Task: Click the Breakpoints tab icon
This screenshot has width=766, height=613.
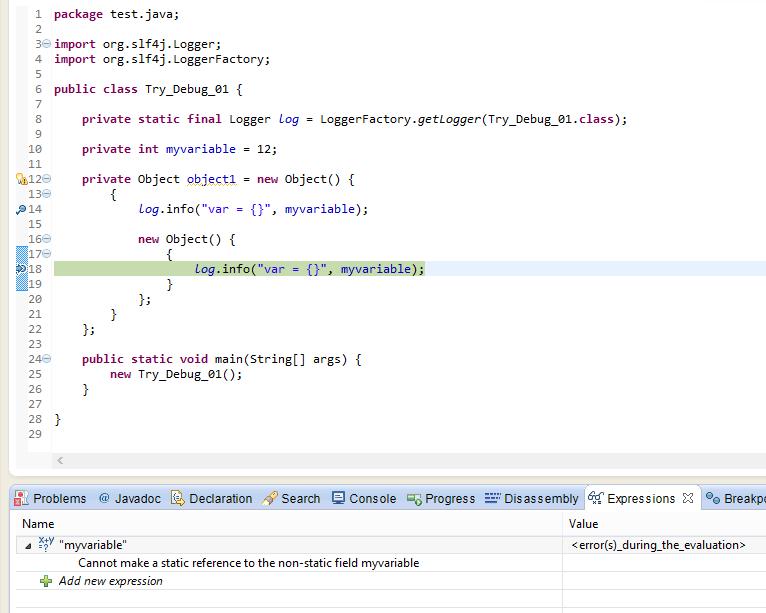Action: tap(713, 498)
